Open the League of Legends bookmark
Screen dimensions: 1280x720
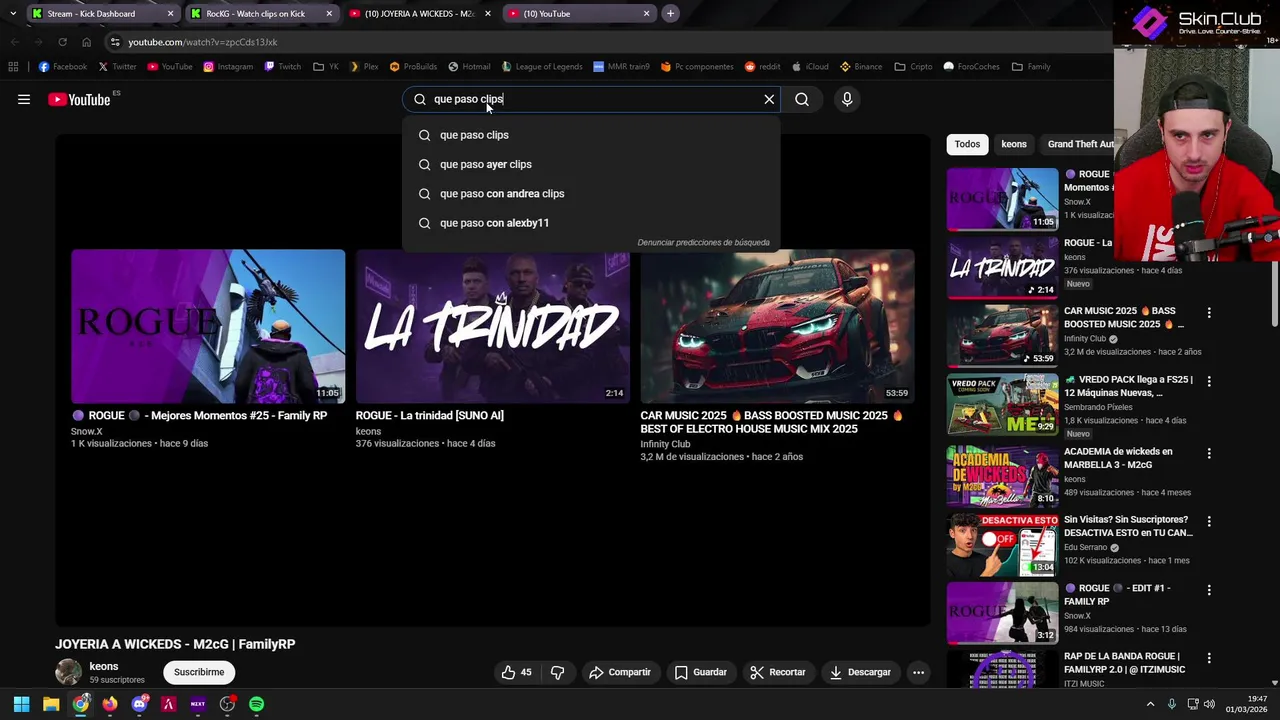point(541,67)
